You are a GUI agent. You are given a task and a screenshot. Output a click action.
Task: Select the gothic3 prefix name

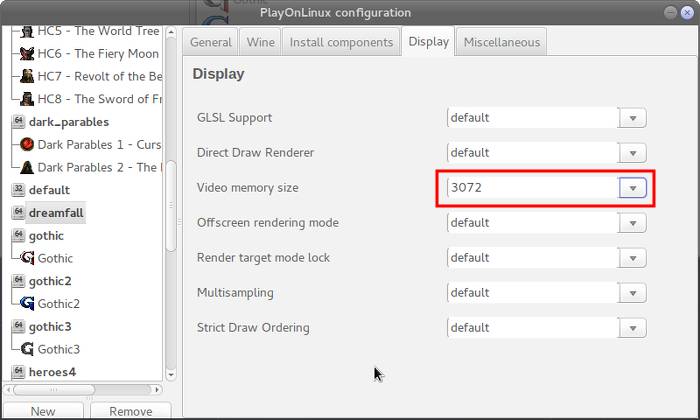click(x=50, y=327)
